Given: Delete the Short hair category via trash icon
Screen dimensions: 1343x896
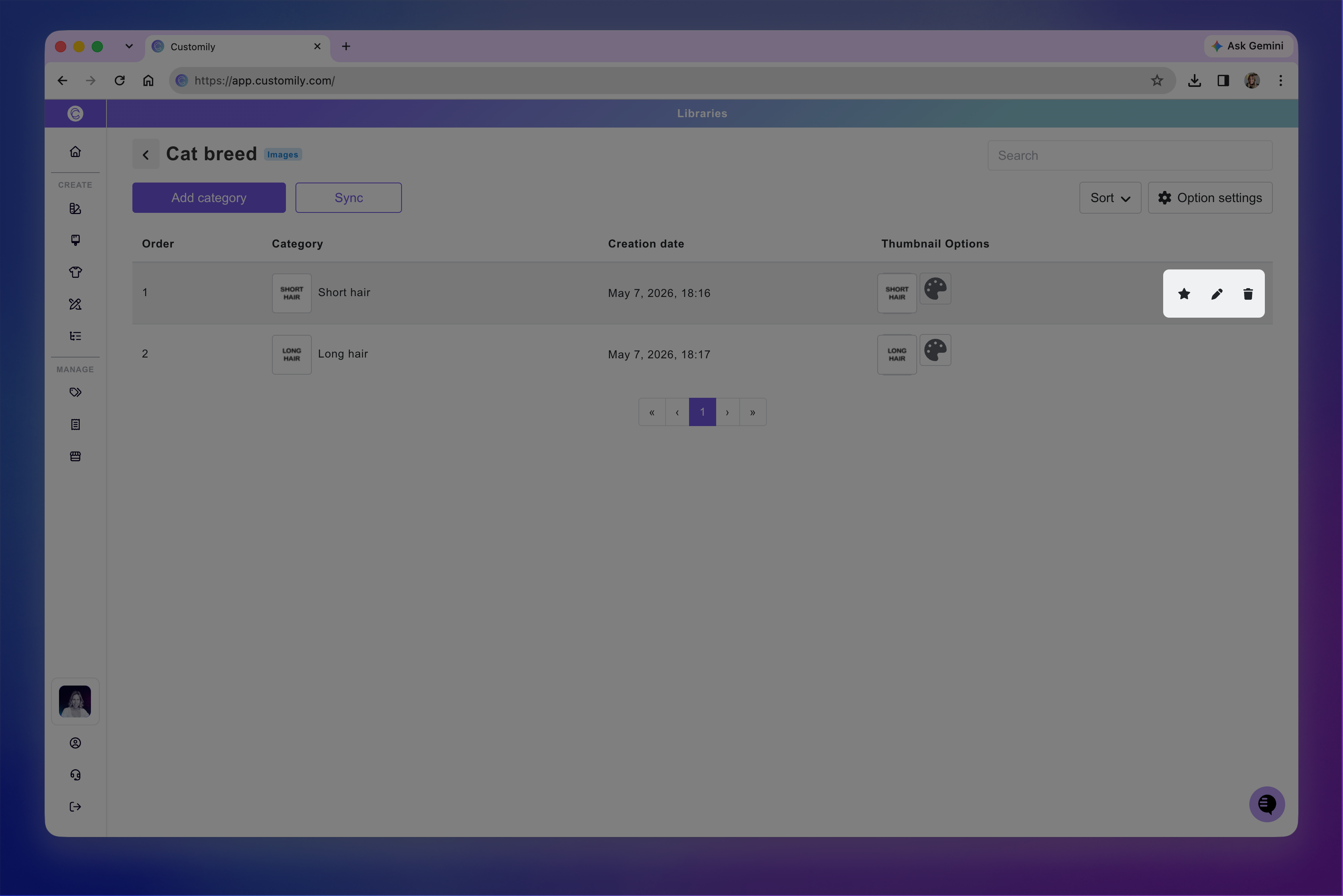Looking at the screenshot, I should click(1248, 294).
